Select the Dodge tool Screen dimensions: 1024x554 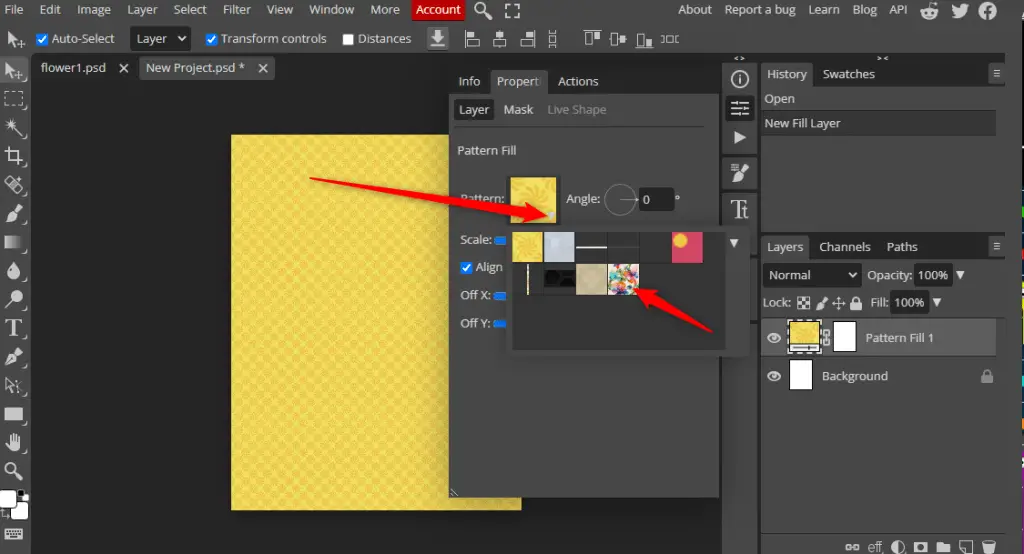[x=14, y=299]
